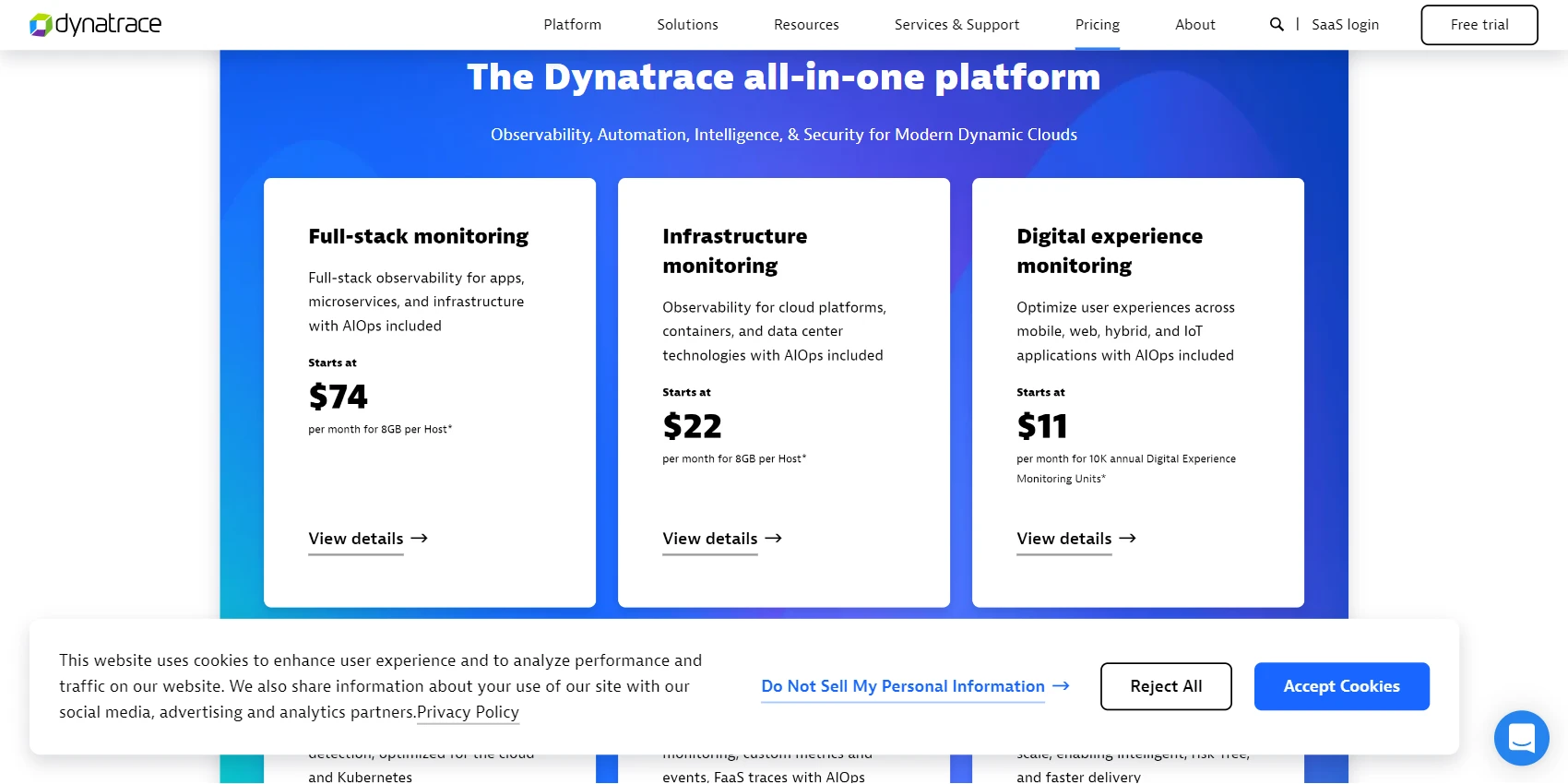Image resolution: width=1568 pixels, height=784 pixels.
Task: Open the Solutions menu
Action: tap(687, 25)
